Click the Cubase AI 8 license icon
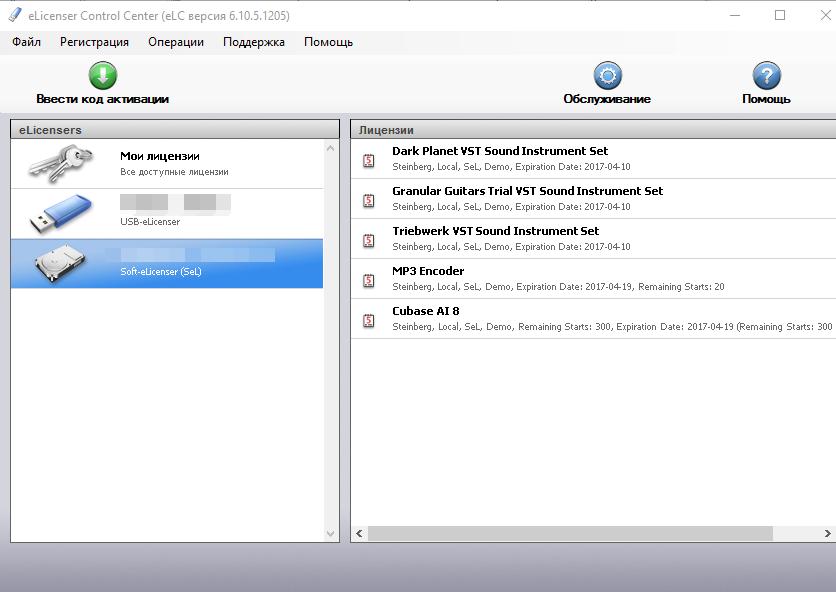 pyautogui.click(x=368, y=320)
